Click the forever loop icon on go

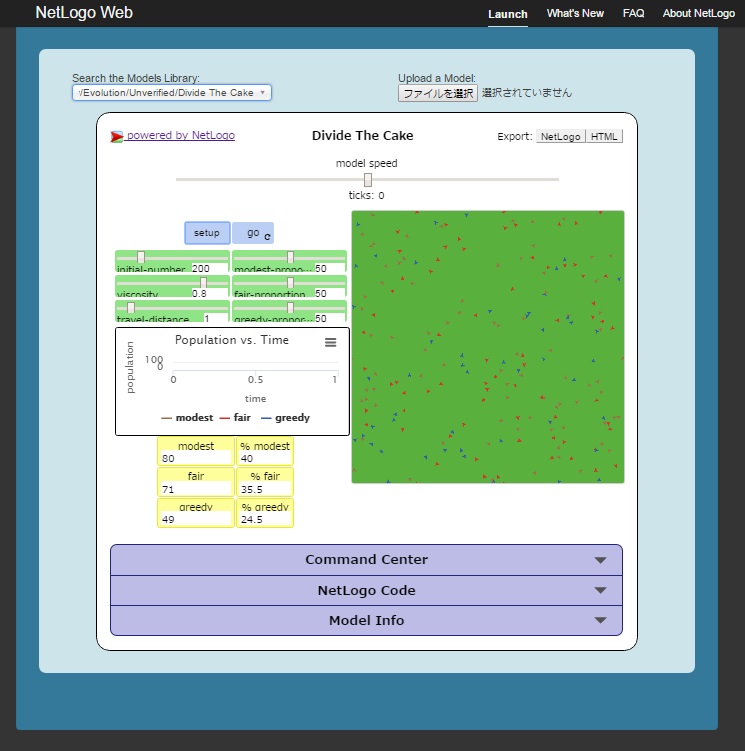[x=267, y=236]
